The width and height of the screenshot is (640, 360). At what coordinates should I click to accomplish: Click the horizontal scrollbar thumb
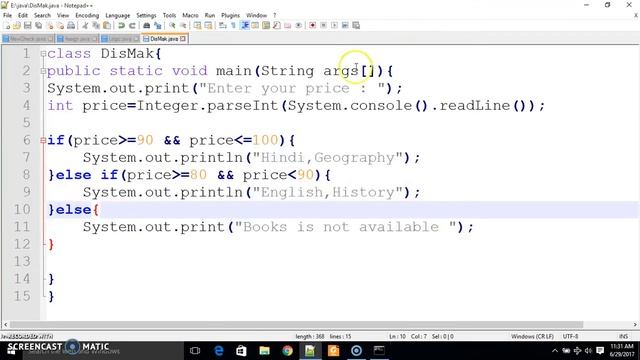(297, 324)
